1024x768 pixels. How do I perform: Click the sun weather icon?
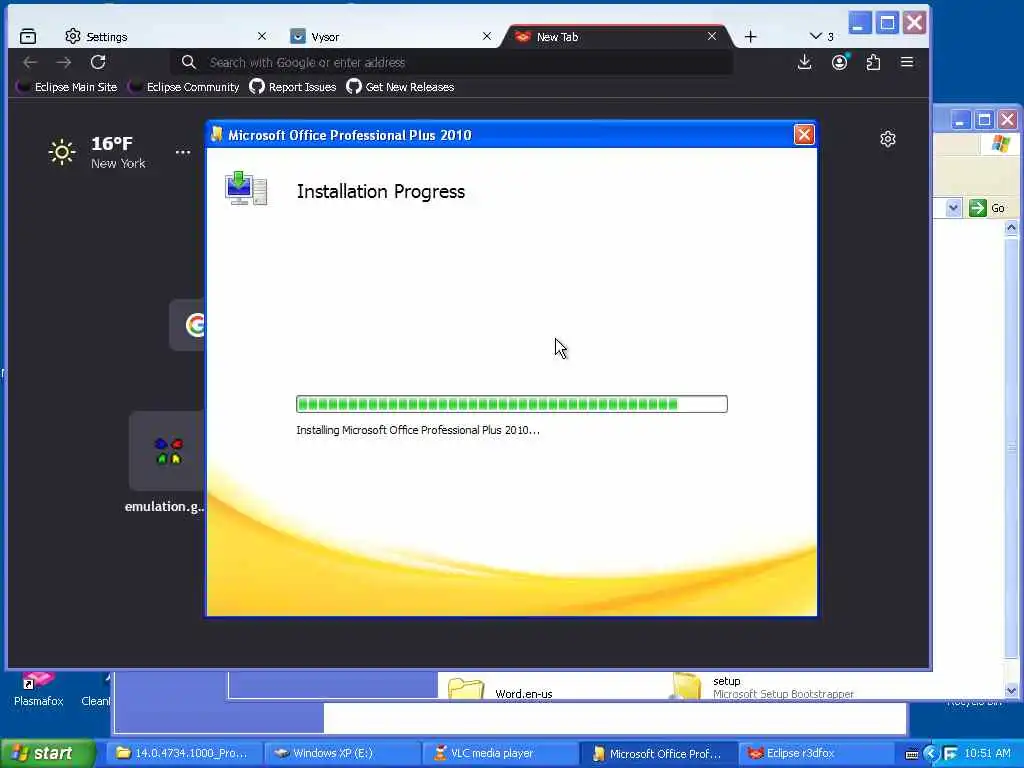tap(62, 152)
